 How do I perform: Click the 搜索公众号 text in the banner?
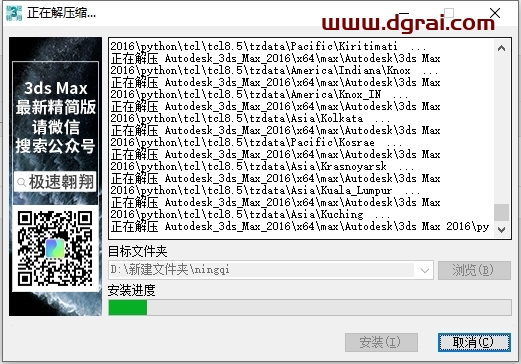[x=56, y=146]
